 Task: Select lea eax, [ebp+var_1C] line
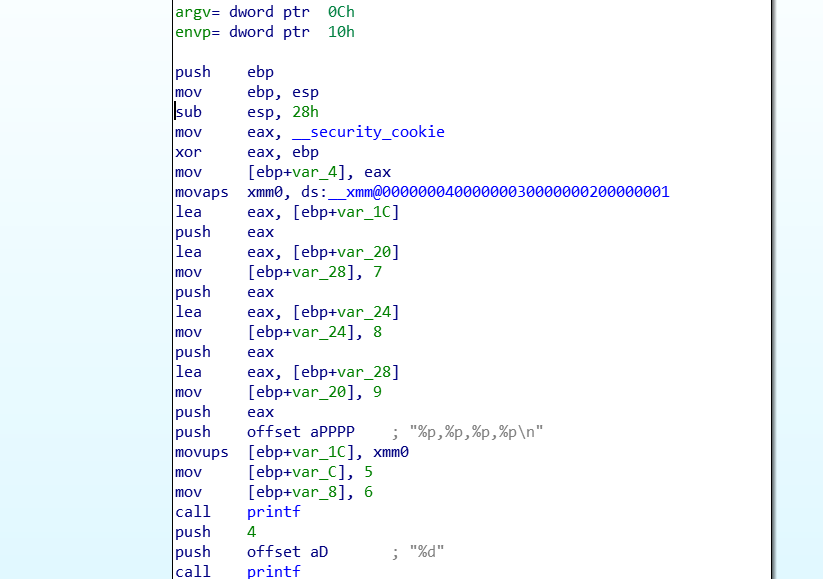coord(288,212)
